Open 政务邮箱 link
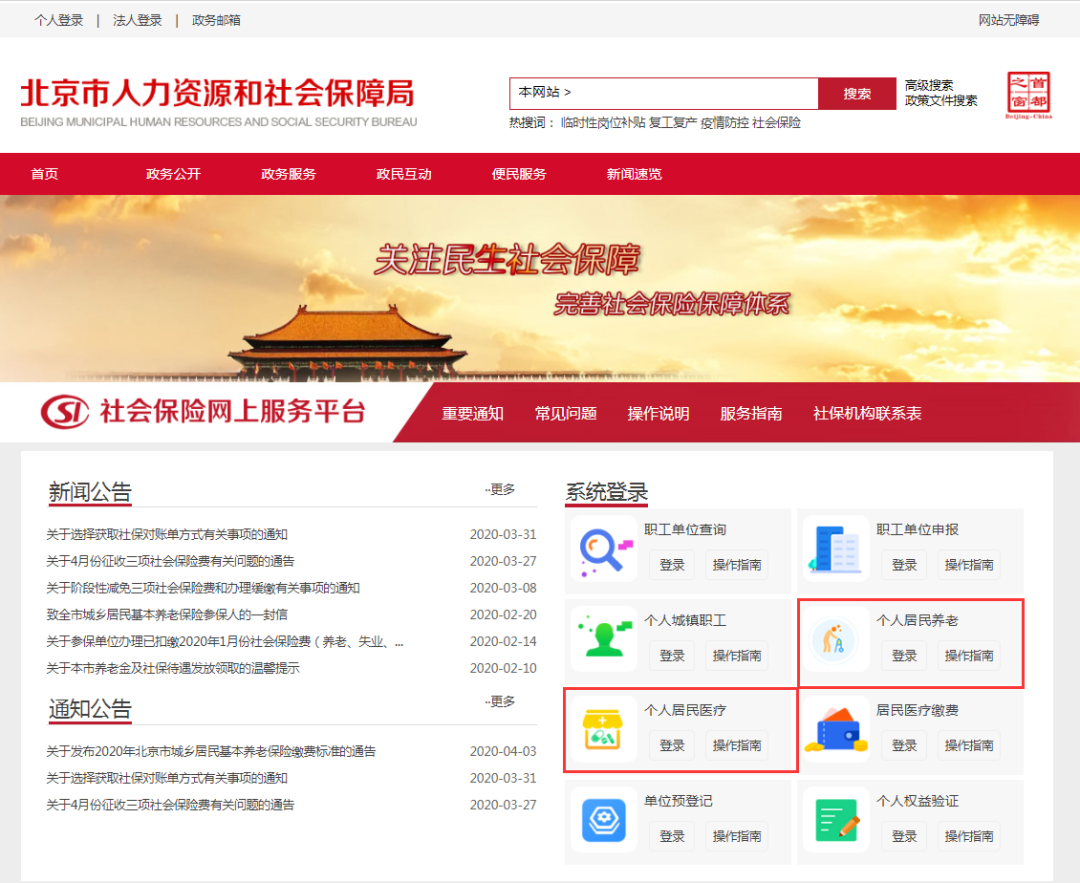Image resolution: width=1080 pixels, height=883 pixels. click(216, 21)
